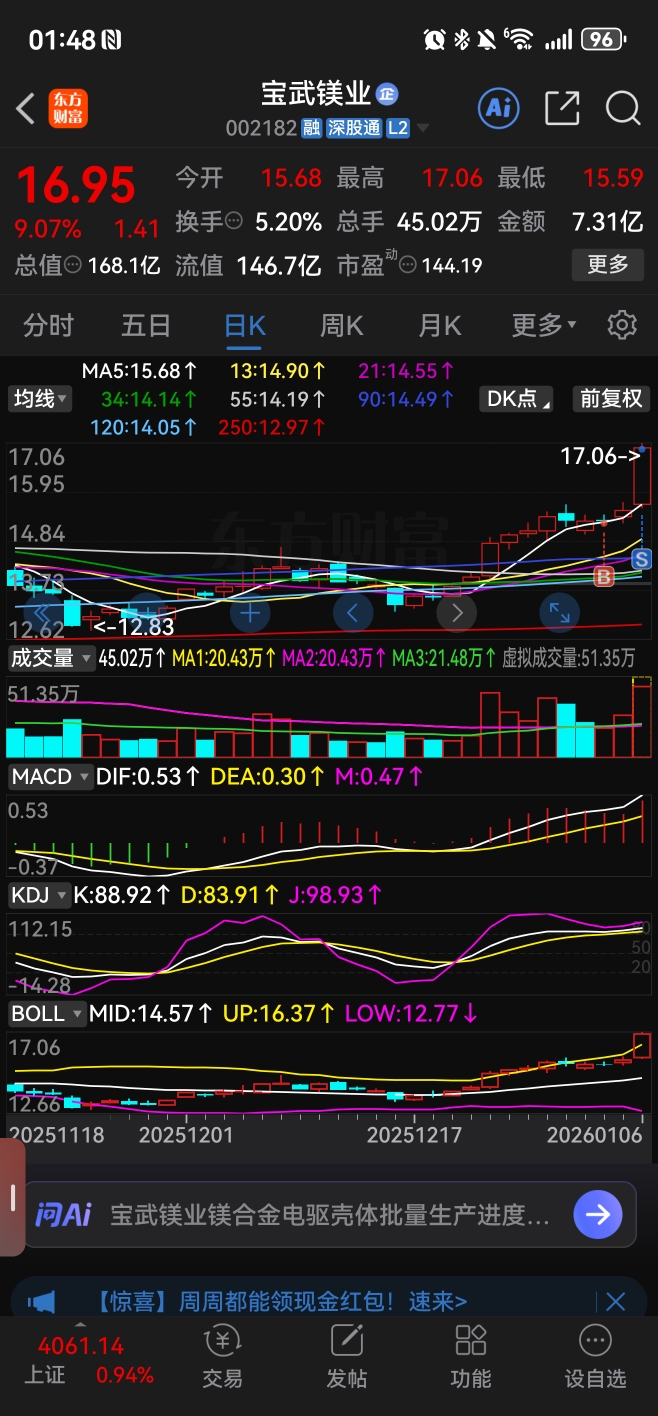Select the 日K tab
This screenshot has width=658, height=1416.
tap(245, 325)
